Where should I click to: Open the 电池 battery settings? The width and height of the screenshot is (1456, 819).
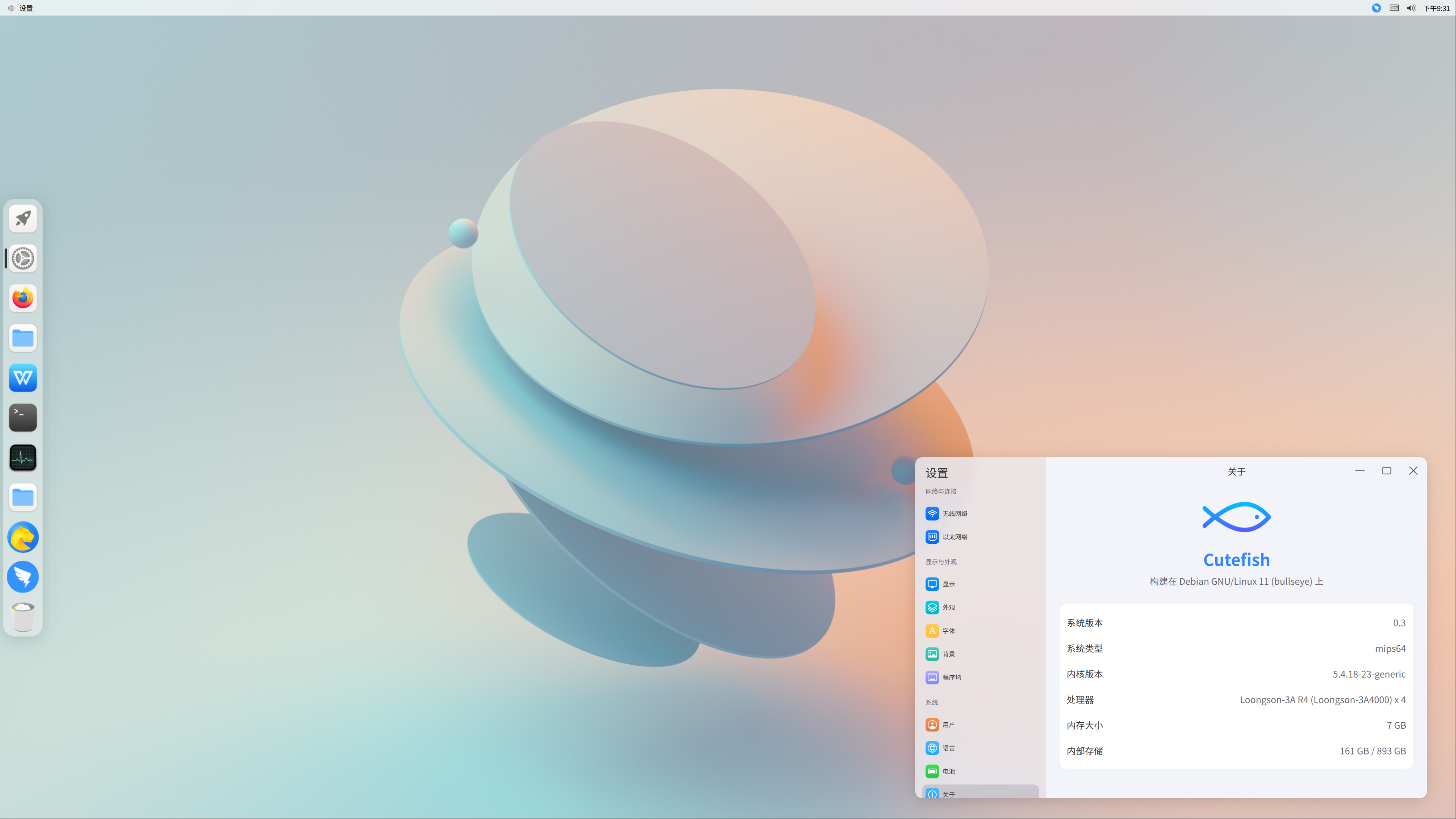980,771
